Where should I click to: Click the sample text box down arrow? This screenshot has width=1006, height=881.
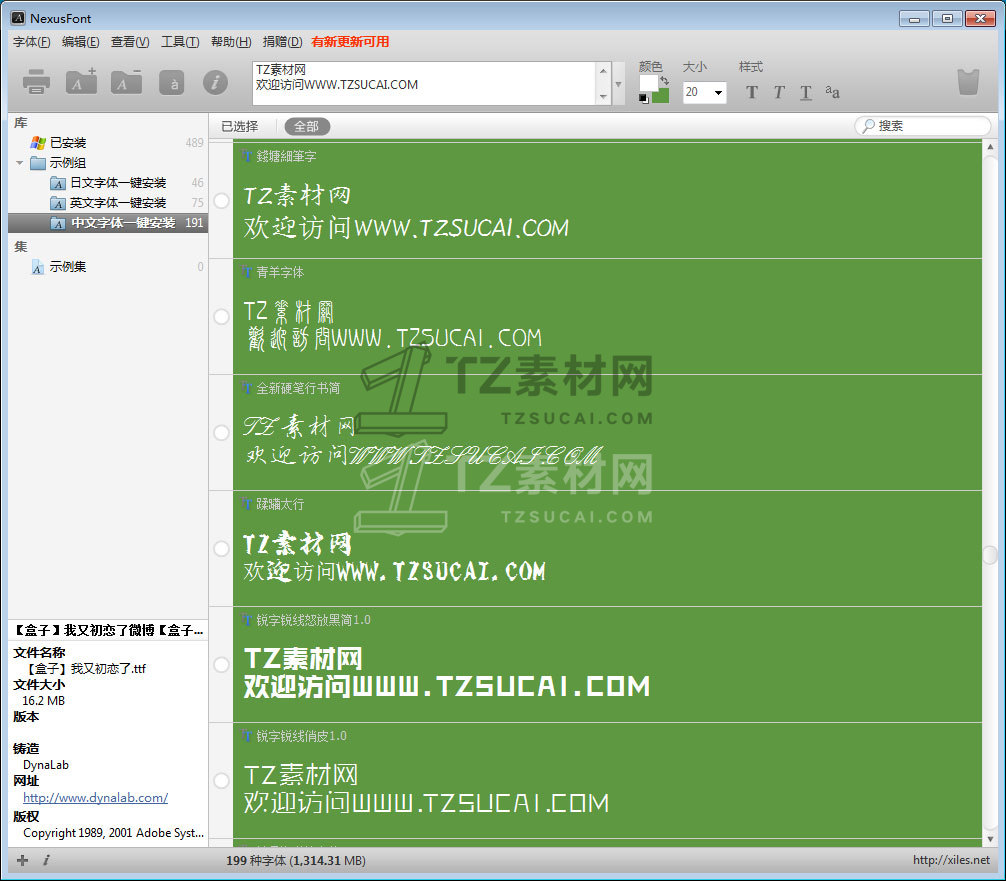click(x=603, y=97)
